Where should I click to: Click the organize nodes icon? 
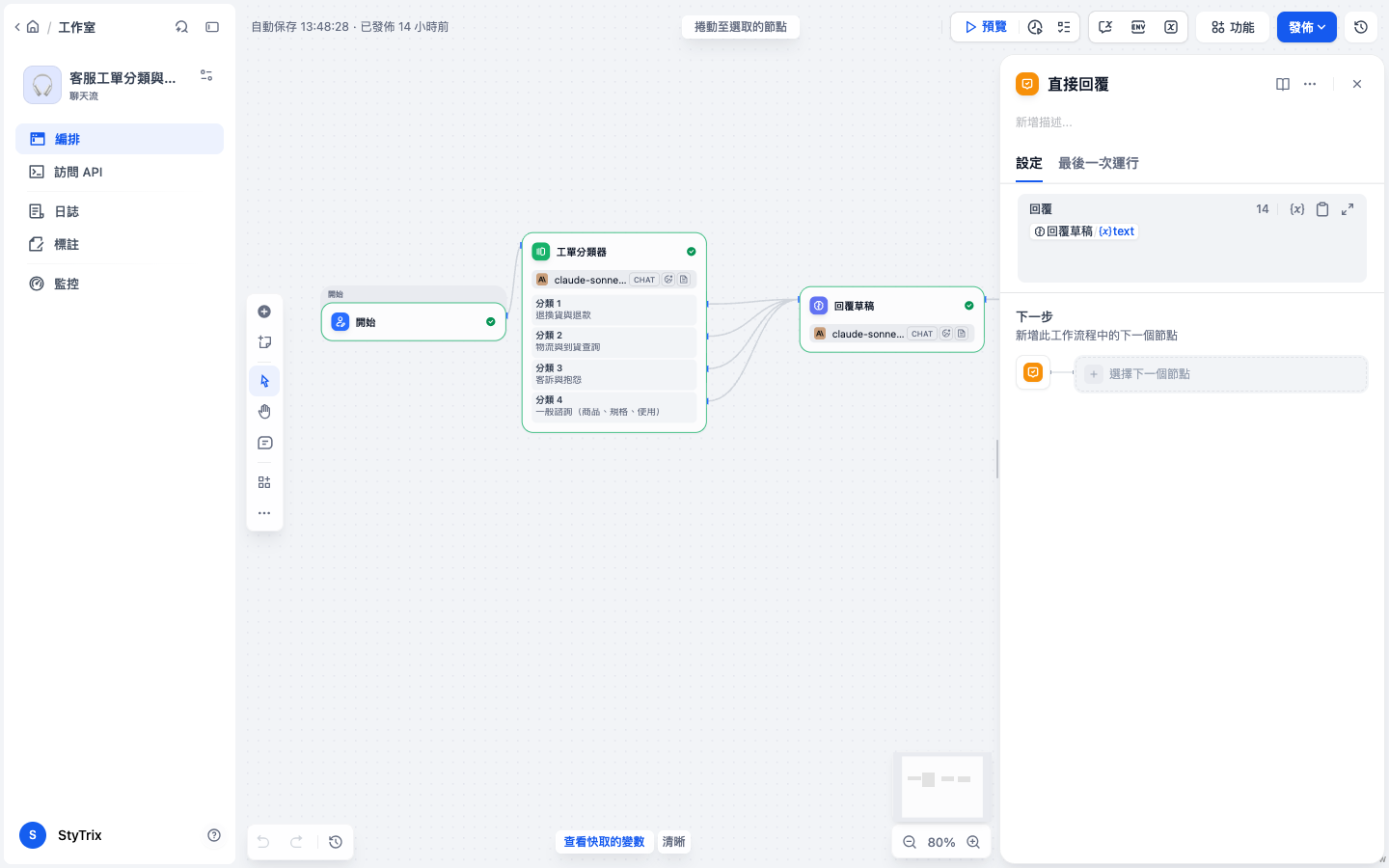pos(264,482)
